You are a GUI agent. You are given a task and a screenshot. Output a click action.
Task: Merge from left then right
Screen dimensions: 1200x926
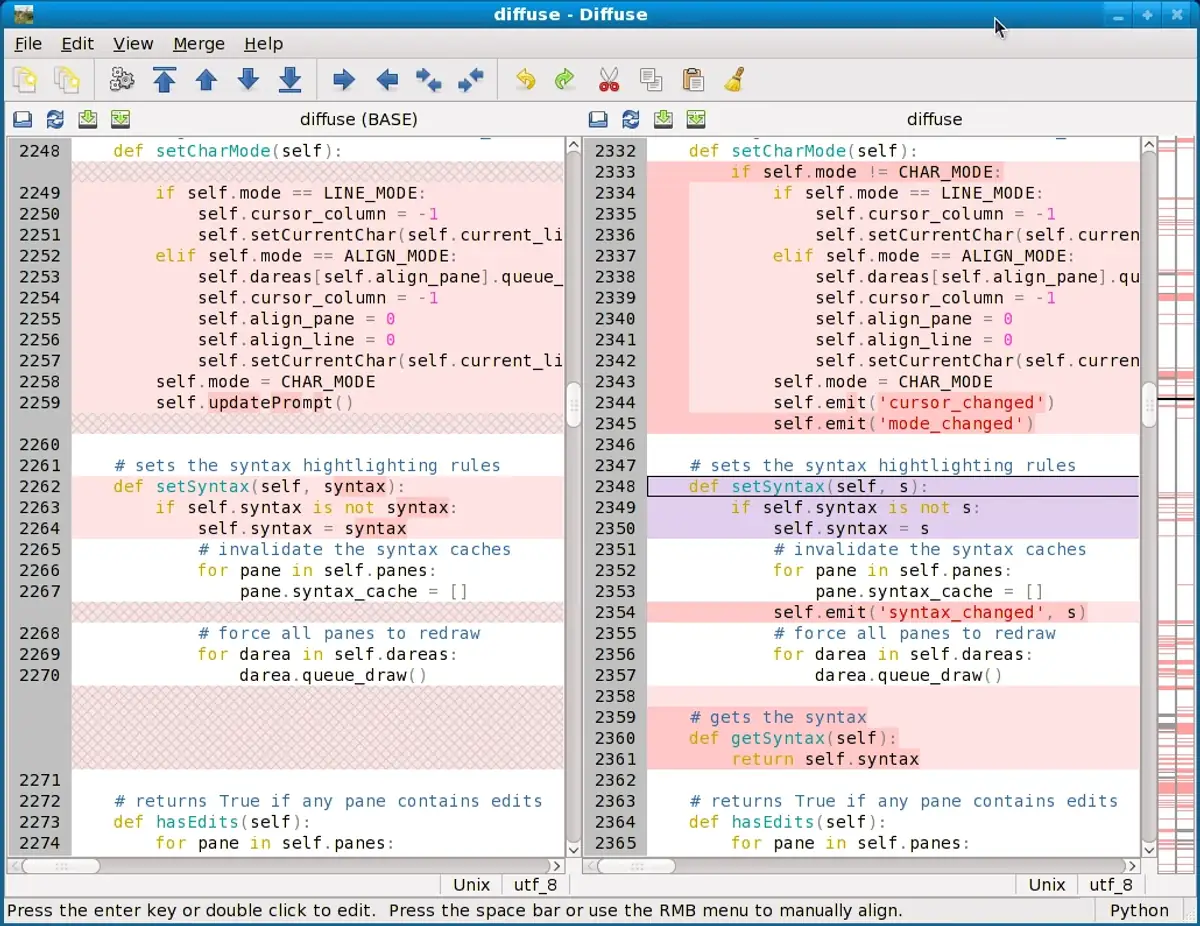(x=428, y=79)
